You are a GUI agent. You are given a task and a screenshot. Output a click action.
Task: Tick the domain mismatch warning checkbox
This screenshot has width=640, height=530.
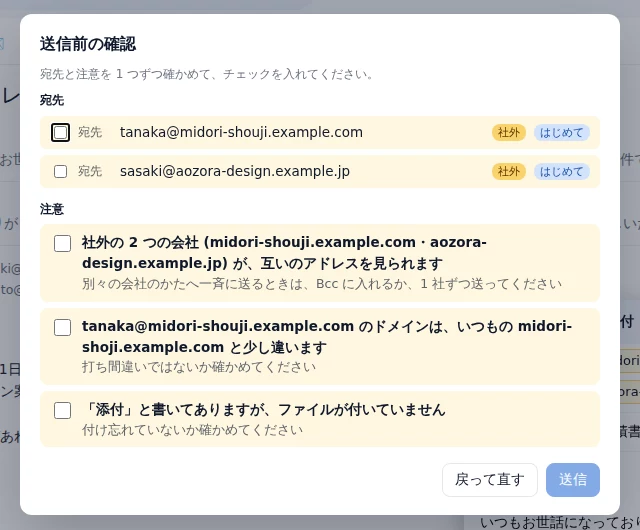pos(62,327)
